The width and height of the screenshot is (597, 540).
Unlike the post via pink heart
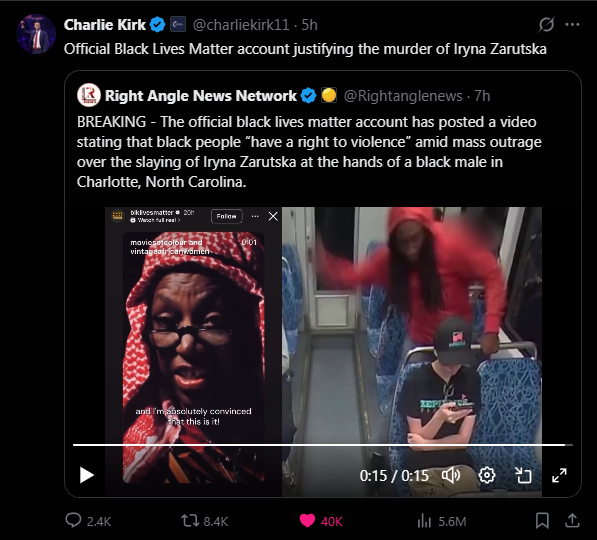pyautogui.click(x=307, y=521)
